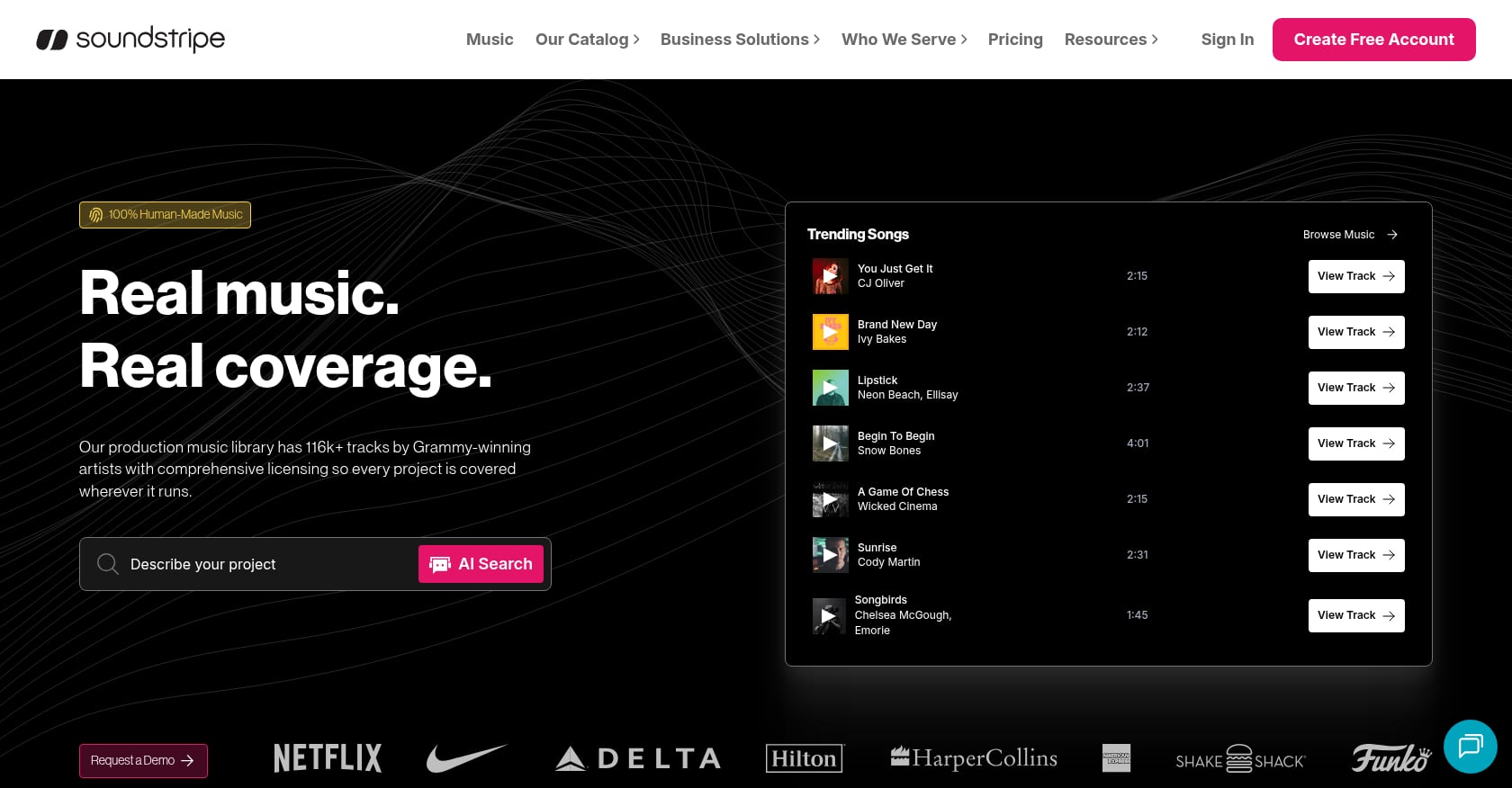1512x788 pixels.
Task: Click artist name Wicked Cinema
Action: pyautogui.click(x=897, y=506)
